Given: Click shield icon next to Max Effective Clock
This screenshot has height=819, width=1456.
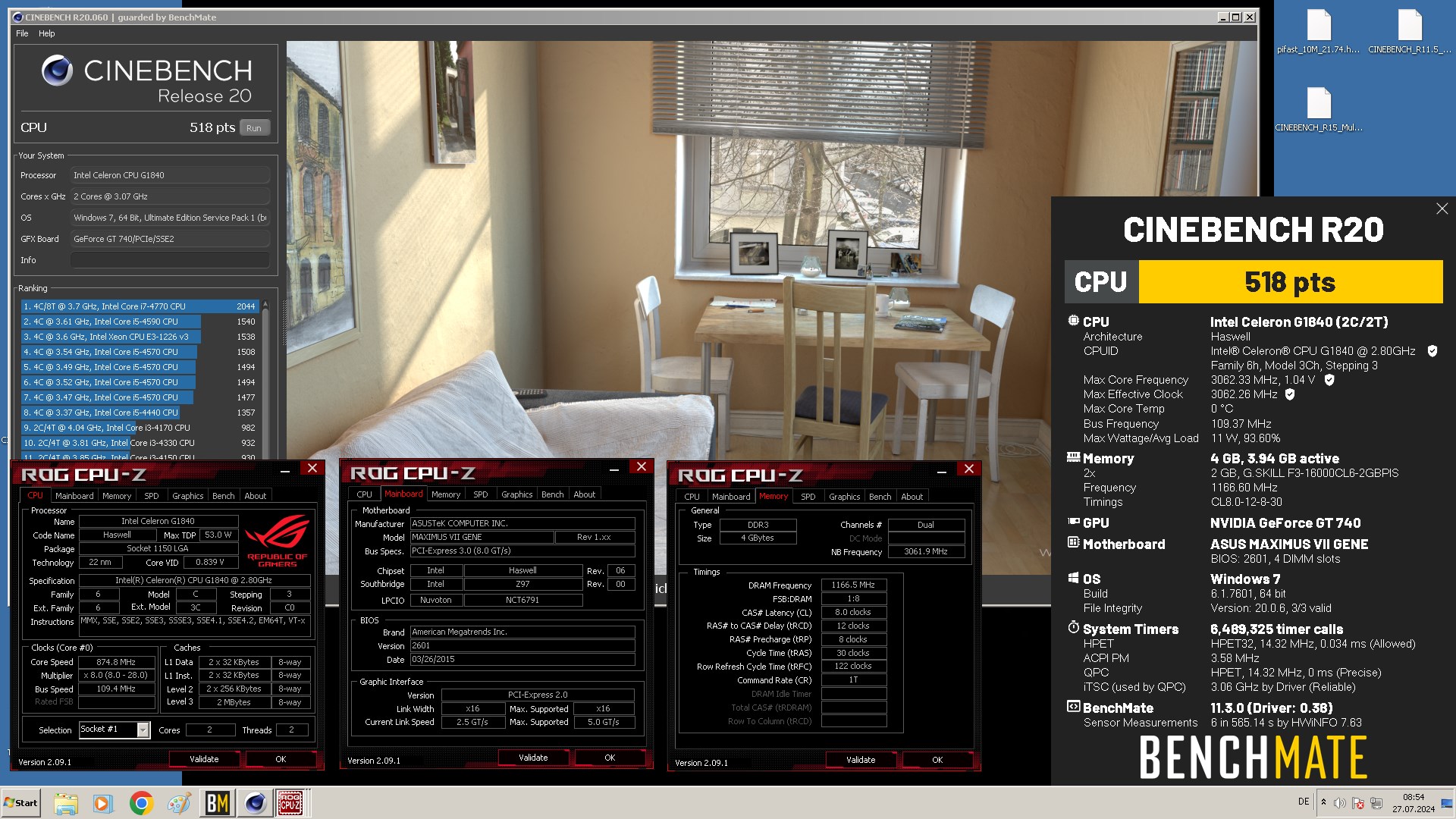Looking at the screenshot, I should tap(1290, 394).
